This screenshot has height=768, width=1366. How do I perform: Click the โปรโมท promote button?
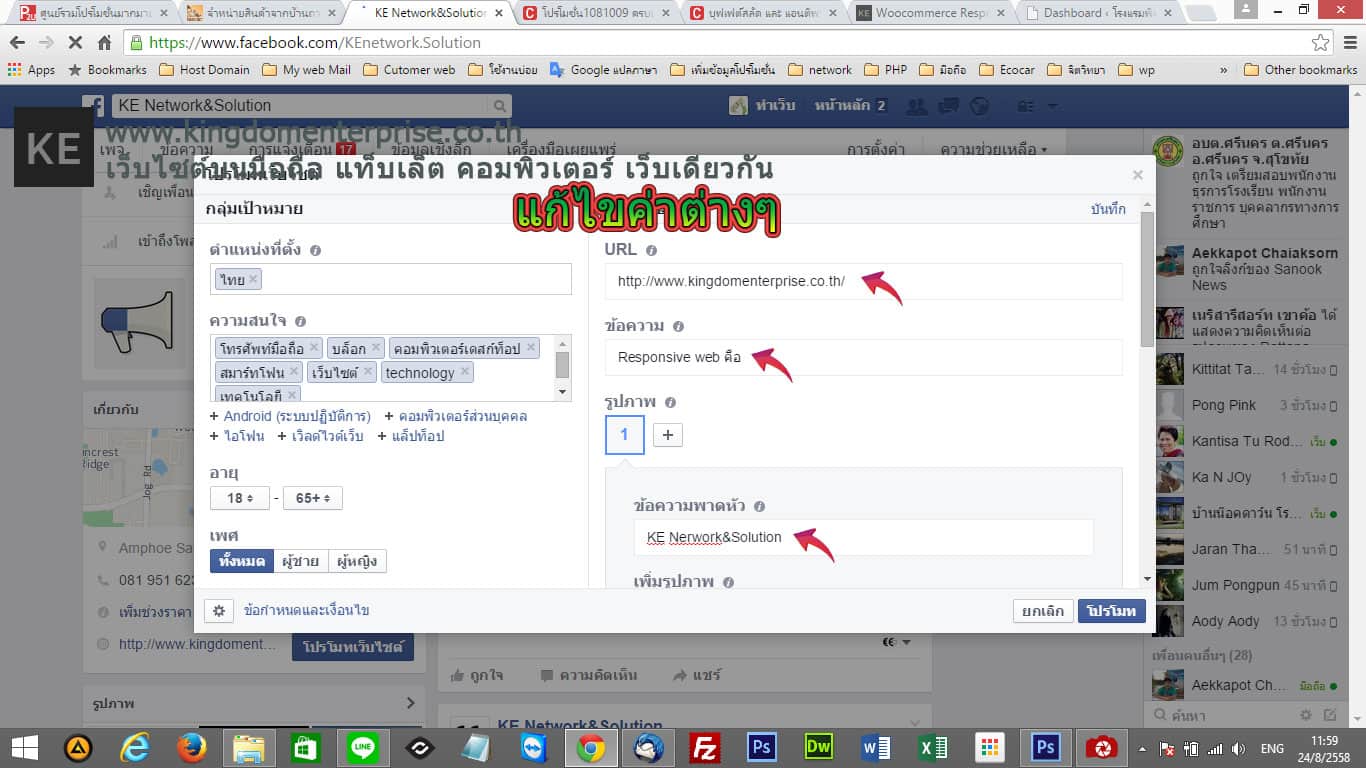[x=1111, y=611]
